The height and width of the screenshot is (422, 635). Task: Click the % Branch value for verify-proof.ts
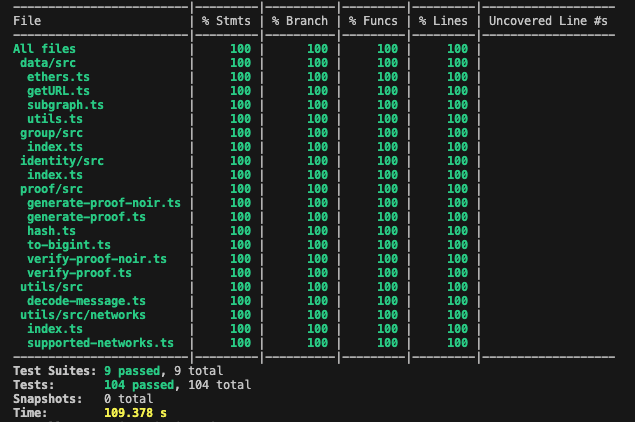coord(318,273)
